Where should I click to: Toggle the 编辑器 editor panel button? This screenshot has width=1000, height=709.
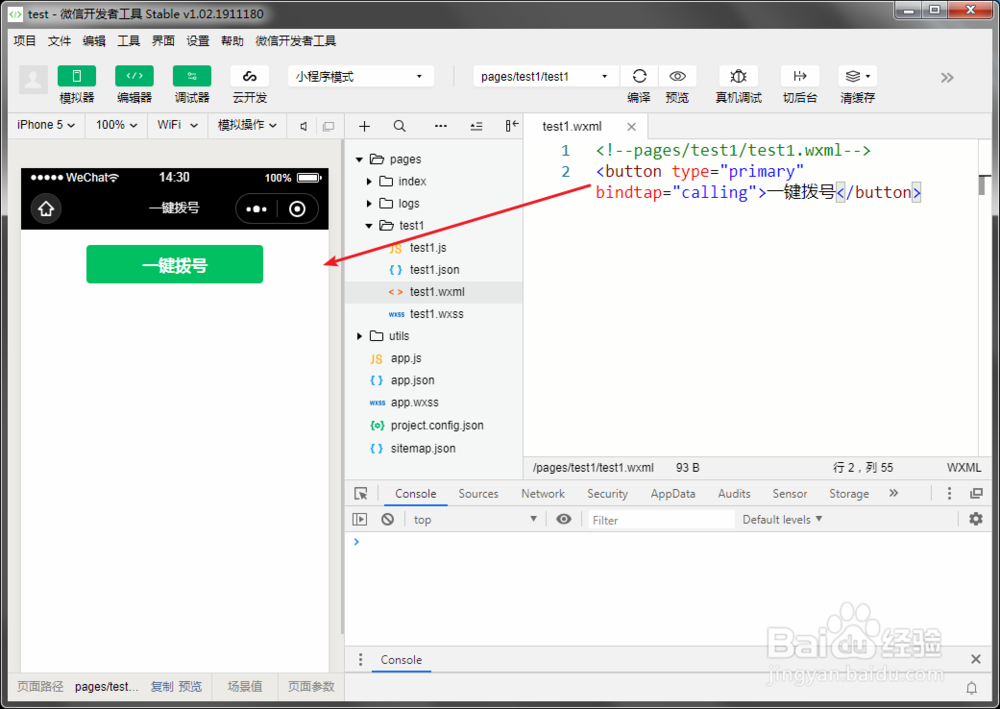(134, 76)
